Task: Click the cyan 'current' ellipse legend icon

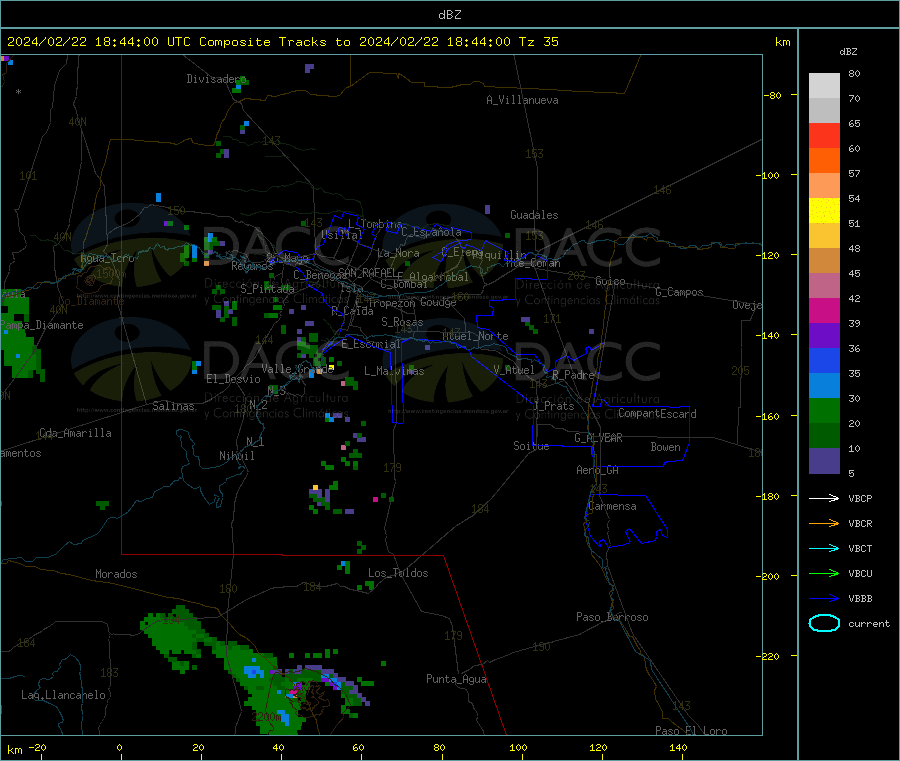Action: coord(824,623)
